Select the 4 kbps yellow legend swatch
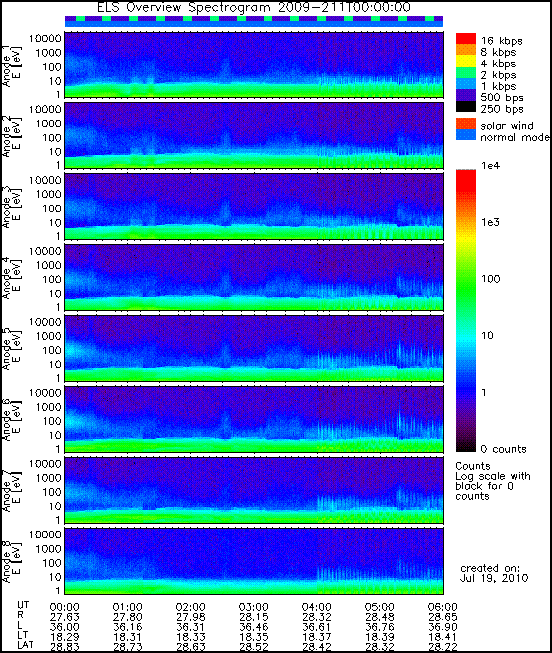 point(466,61)
